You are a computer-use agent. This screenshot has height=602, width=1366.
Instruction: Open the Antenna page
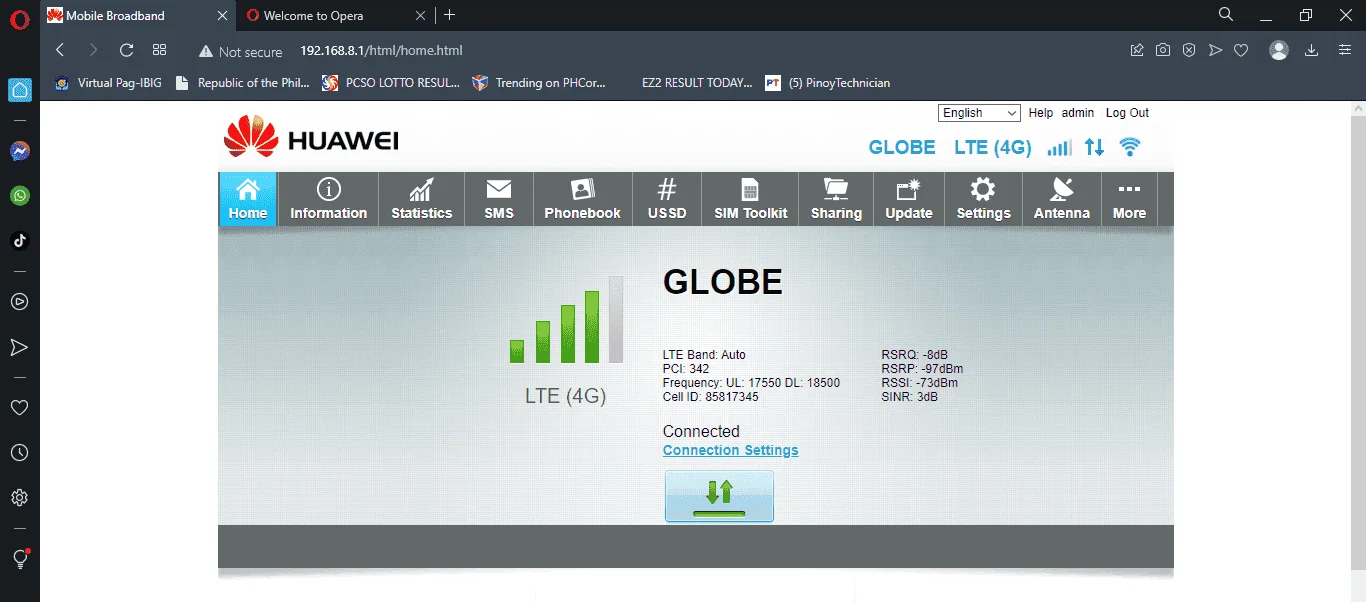[1062, 199]
